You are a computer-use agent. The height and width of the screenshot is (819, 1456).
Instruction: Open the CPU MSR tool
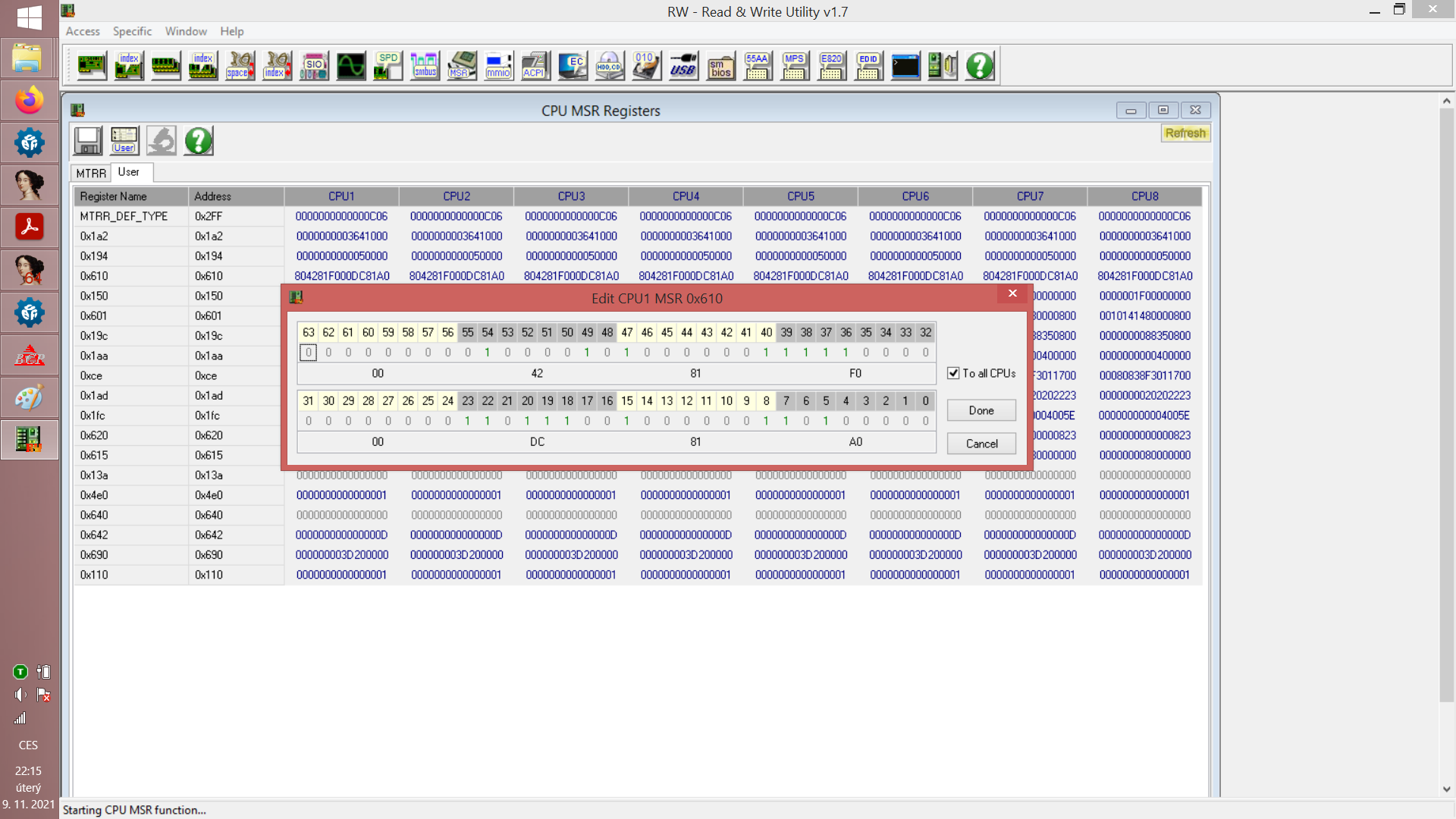pyautogui.click(x=462, y=66)
